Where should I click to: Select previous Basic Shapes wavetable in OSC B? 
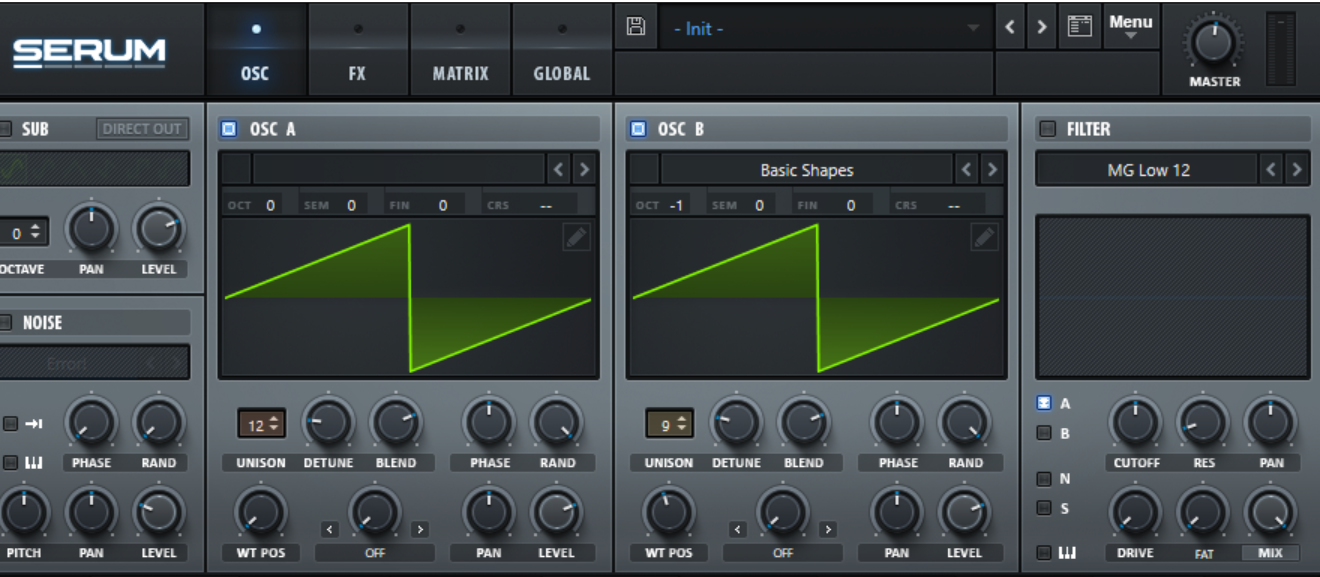pyautogui.click(x=967, y=170)
